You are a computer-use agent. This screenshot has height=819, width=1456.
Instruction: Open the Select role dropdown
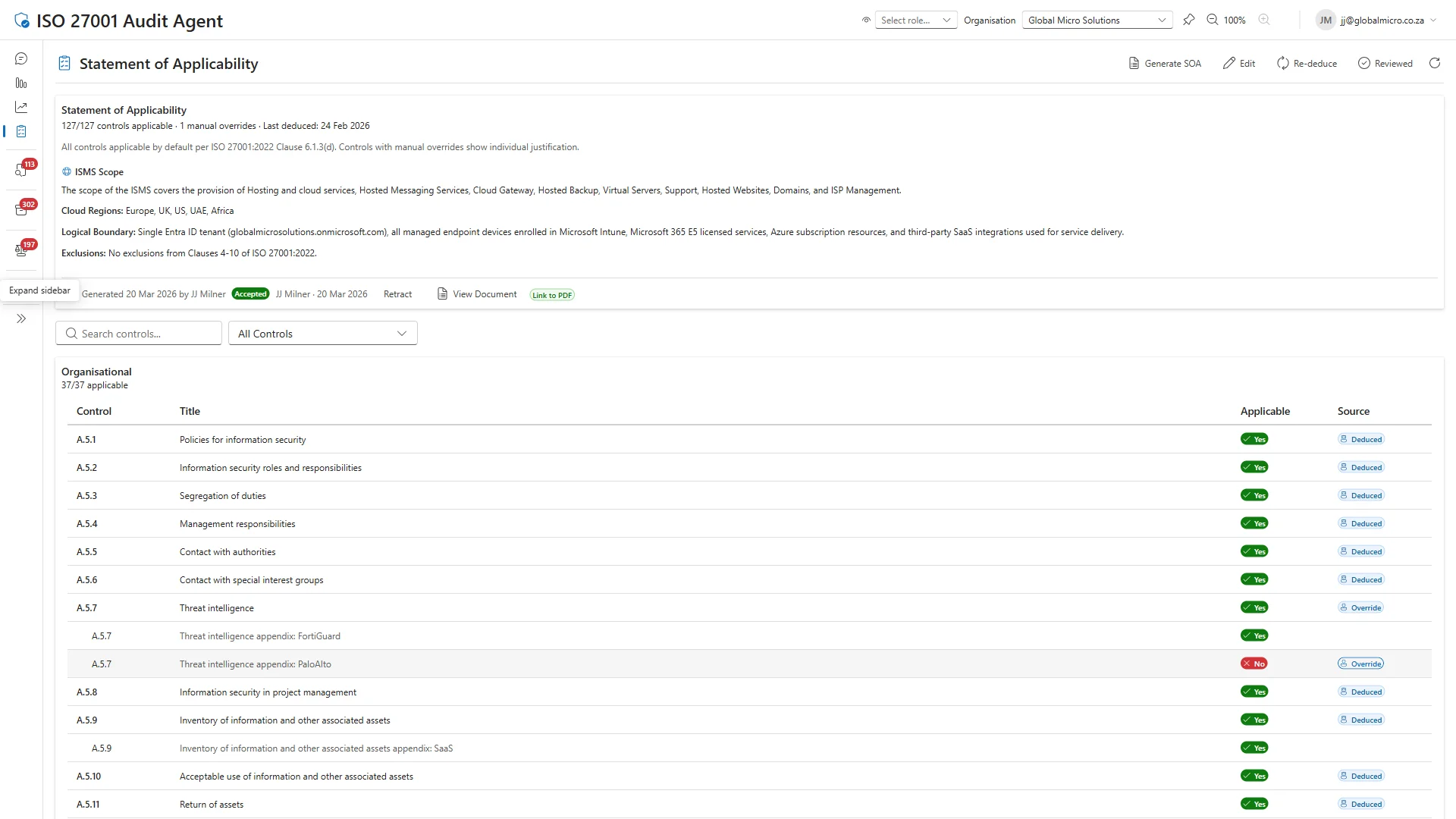point(915,19)
